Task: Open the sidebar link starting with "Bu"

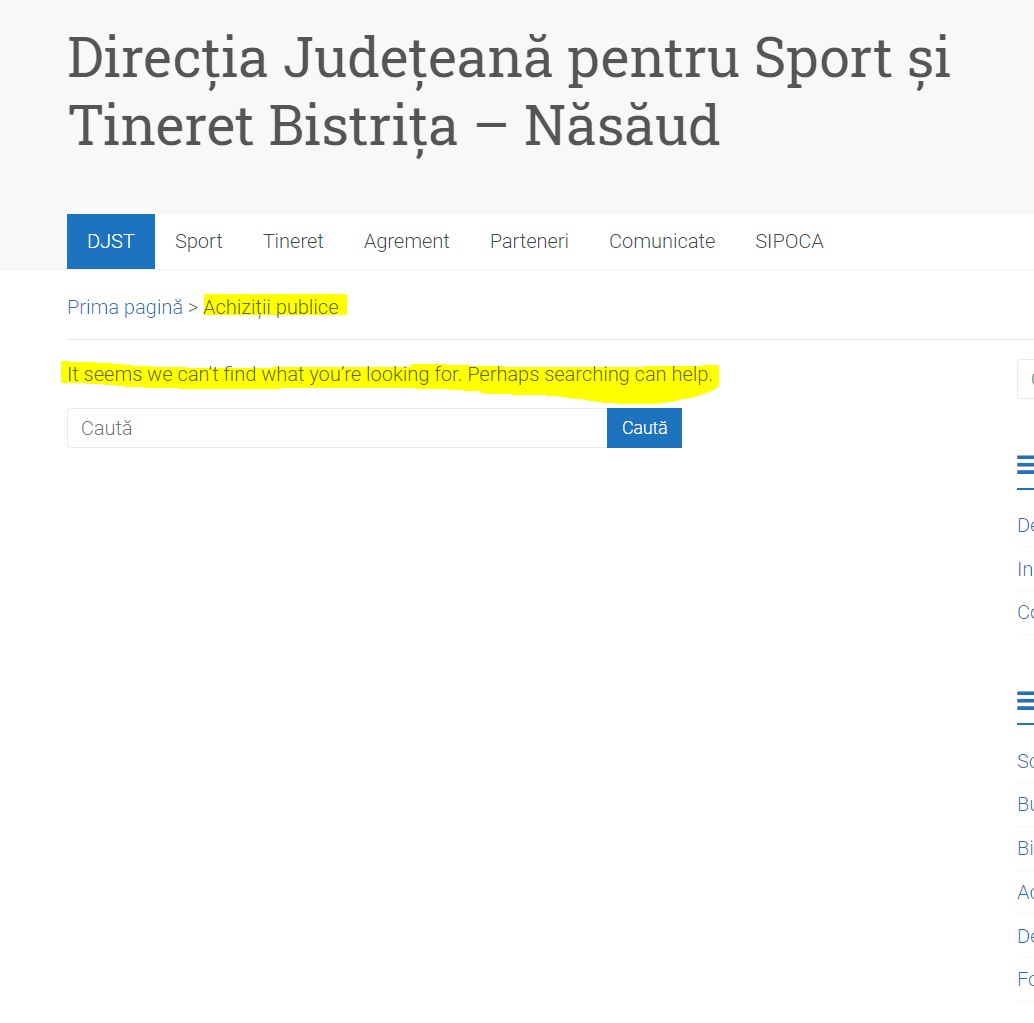Action: coord(1025,804)
